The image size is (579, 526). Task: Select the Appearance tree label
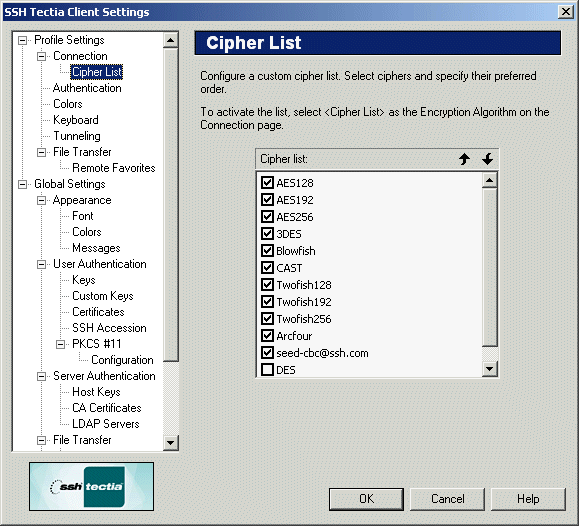point(82,200)
